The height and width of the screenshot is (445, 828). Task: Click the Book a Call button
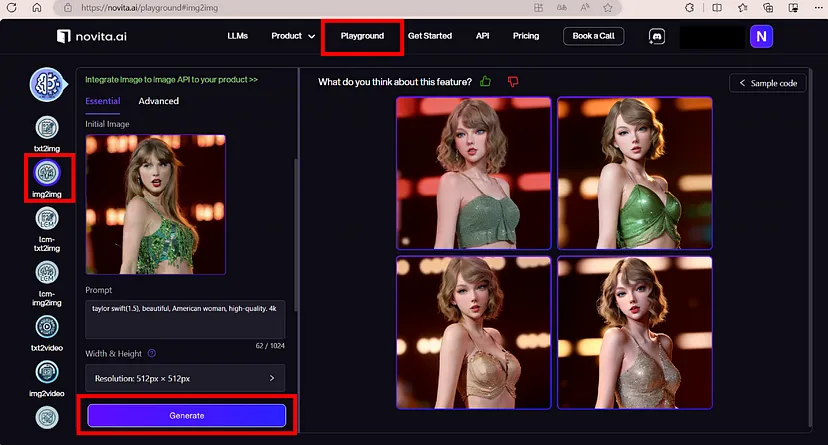pos(594,36)
